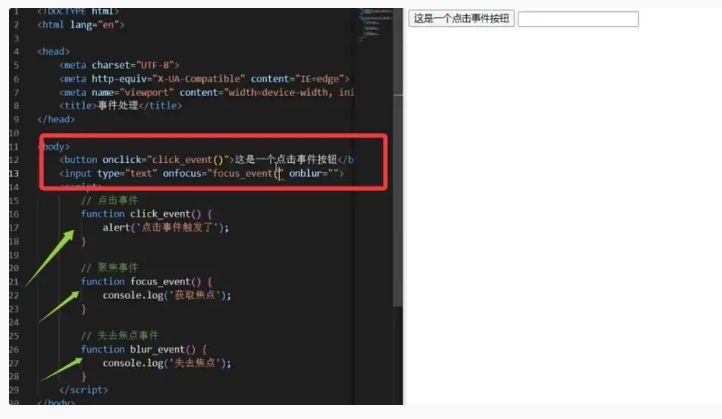Click console.log('获取焦点') statement

pyautogui.click(x=167, y=295)
